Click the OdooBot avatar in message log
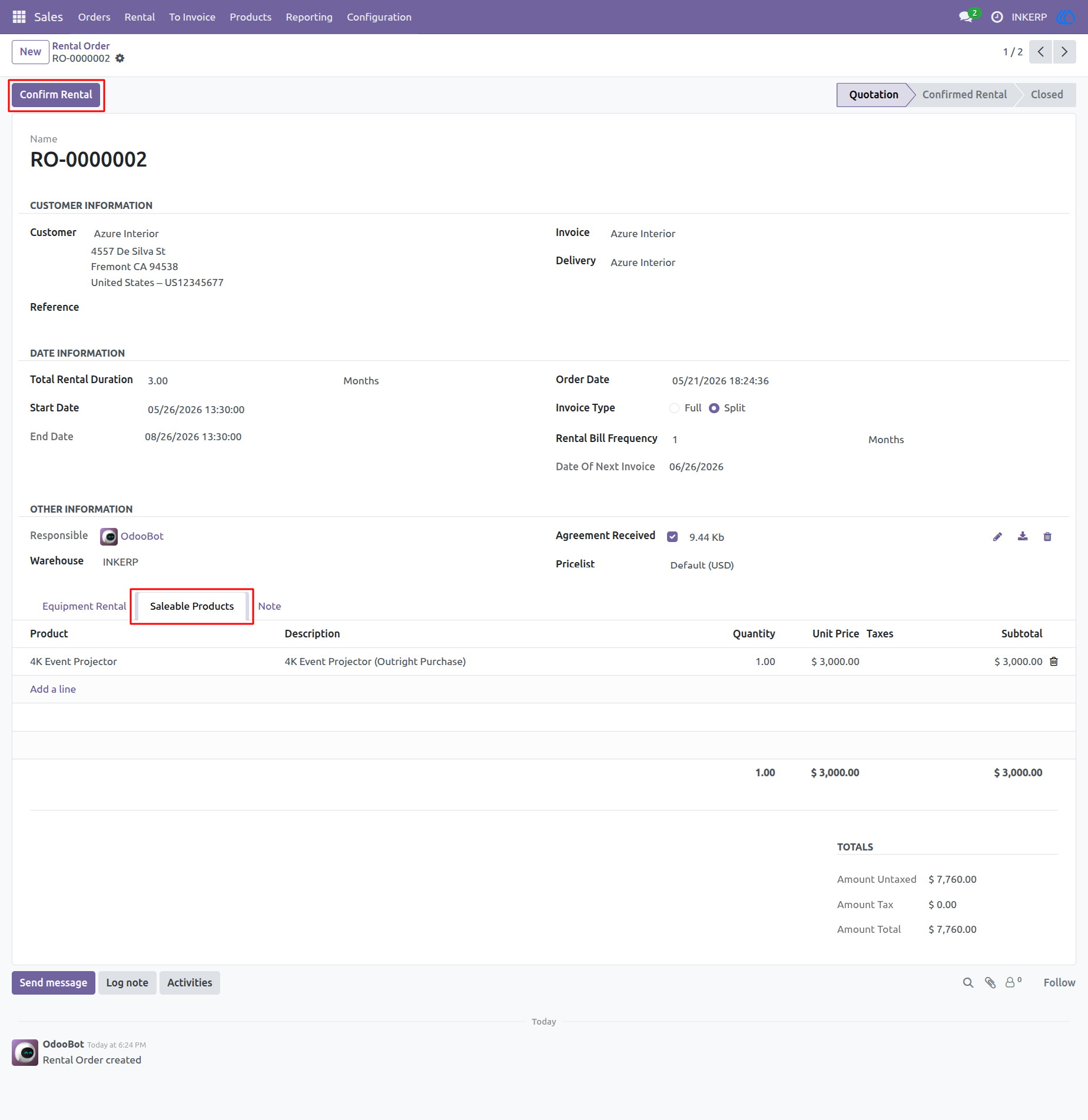Screen dimensions: 1088x1120 pos(25,1052)
